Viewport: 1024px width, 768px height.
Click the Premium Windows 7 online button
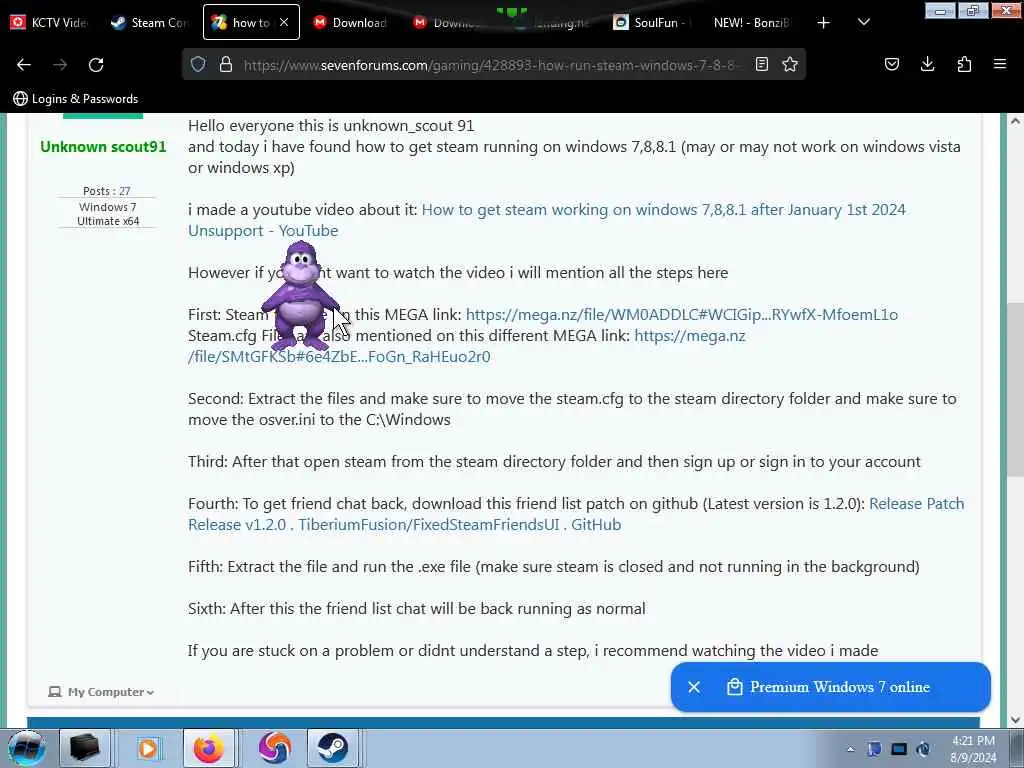coord(831,687)
